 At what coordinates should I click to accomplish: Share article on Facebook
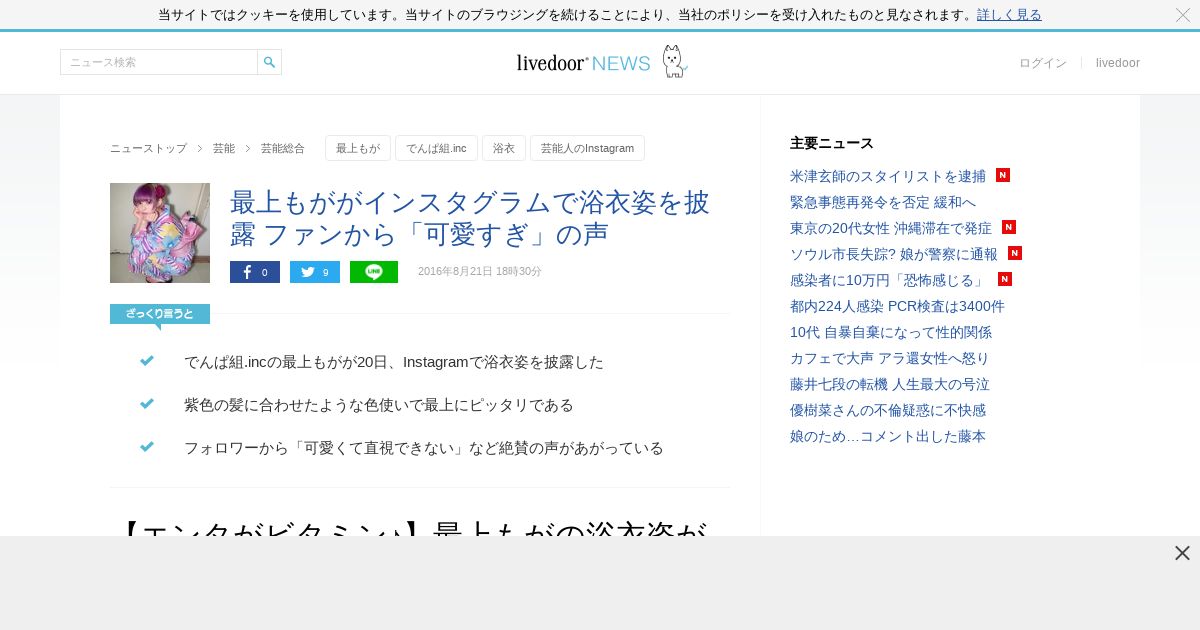(255, 272)
